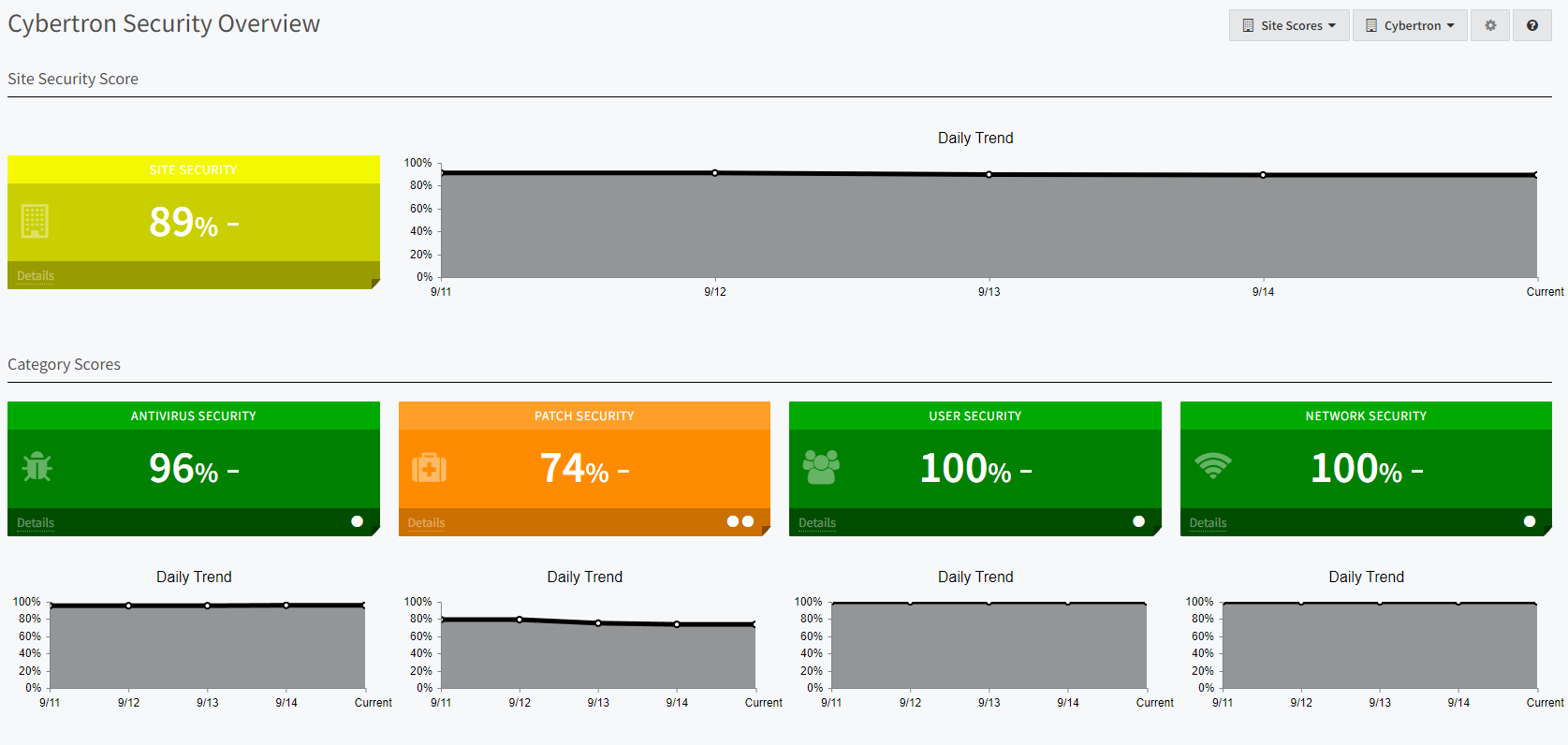The height and width of the screenshot is (745, 1568).
Task: Expand the folded corner of Site Security tile
Action: coord(374,284)
